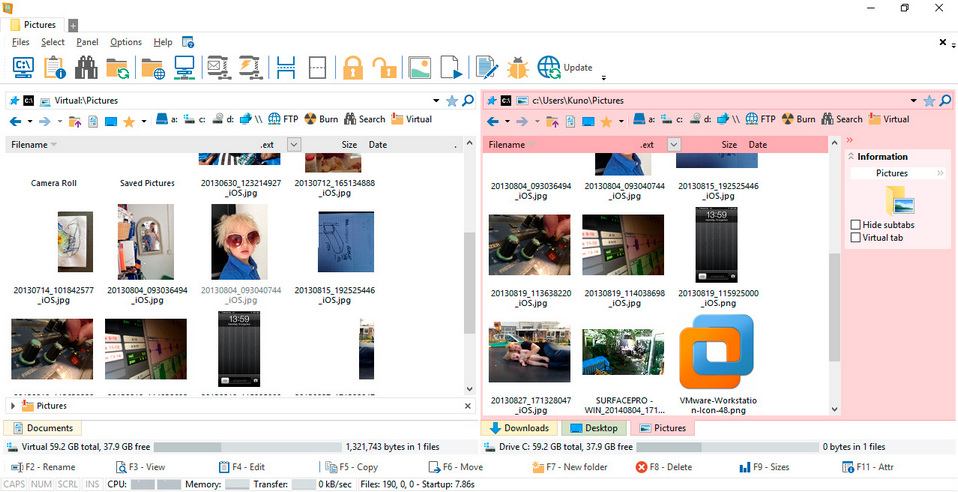Click the picture viewer icon in toolbar
The image size is (958, 492).
(420, 67)
